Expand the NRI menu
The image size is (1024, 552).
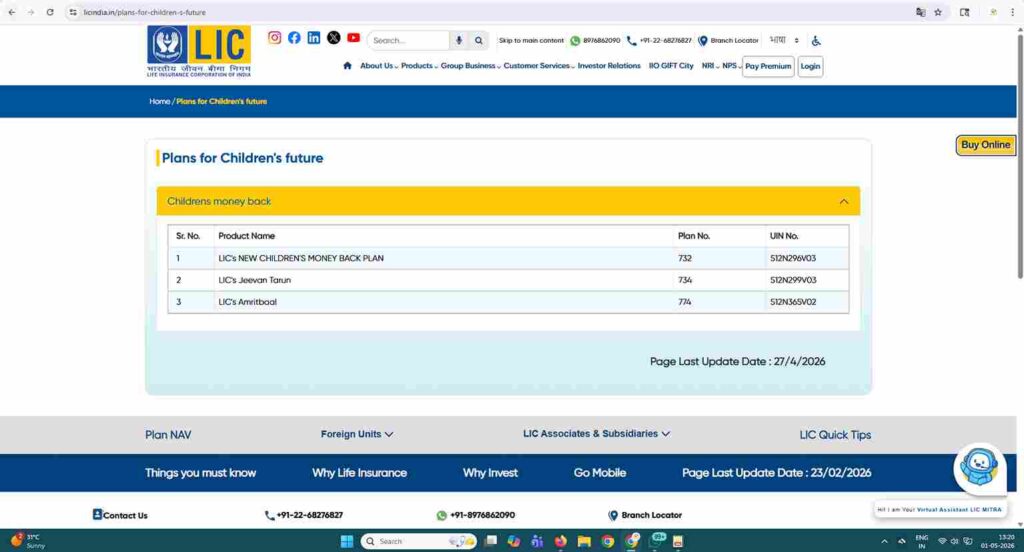point(710,66)
